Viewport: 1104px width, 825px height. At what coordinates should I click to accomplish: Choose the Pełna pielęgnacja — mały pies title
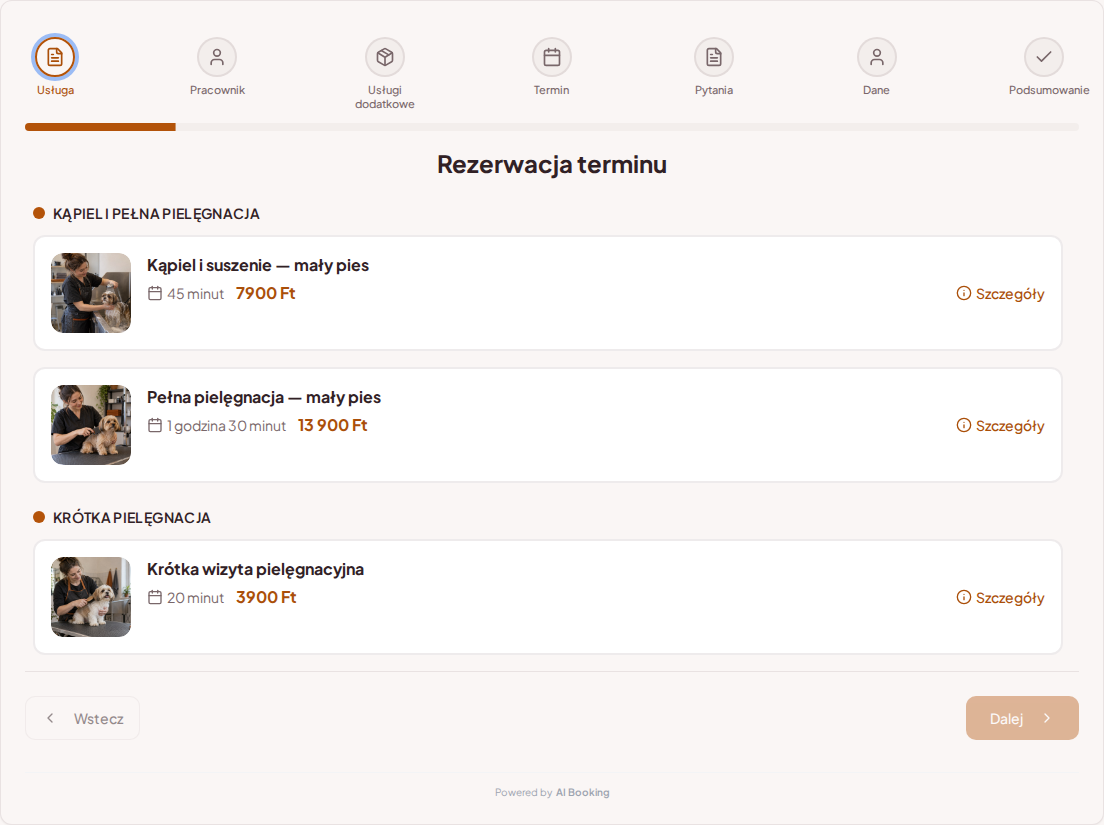(264, 398)
